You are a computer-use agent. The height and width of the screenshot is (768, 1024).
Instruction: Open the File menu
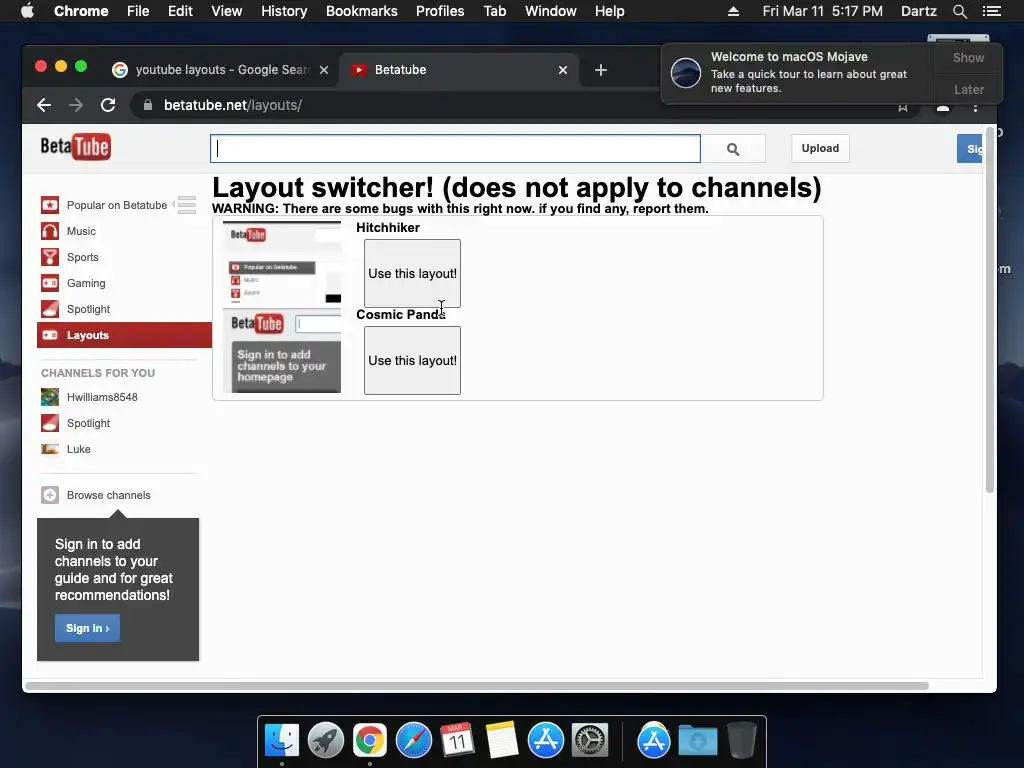pos(138,11)
